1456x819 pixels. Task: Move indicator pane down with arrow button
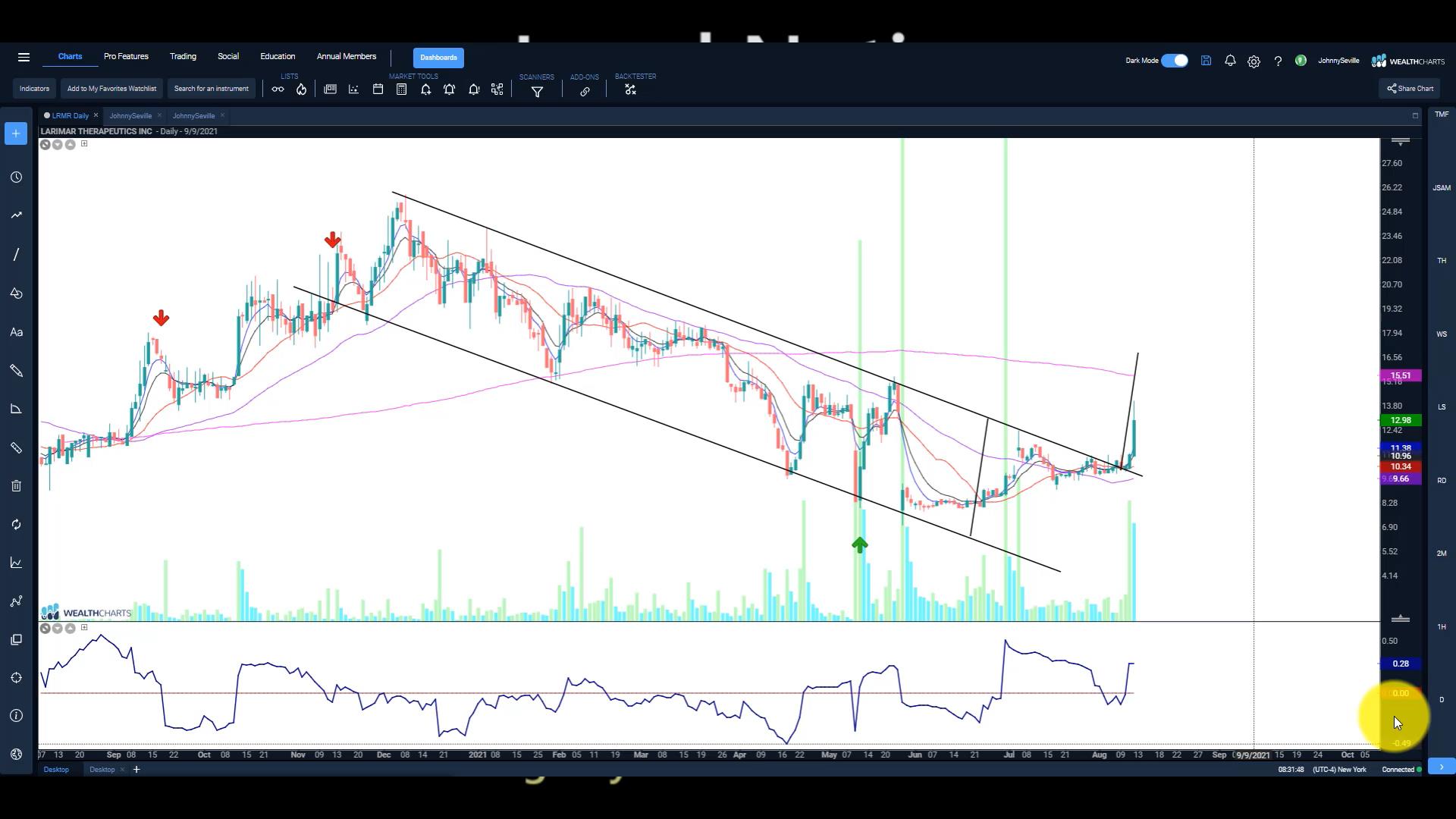(x=58, y=628)
